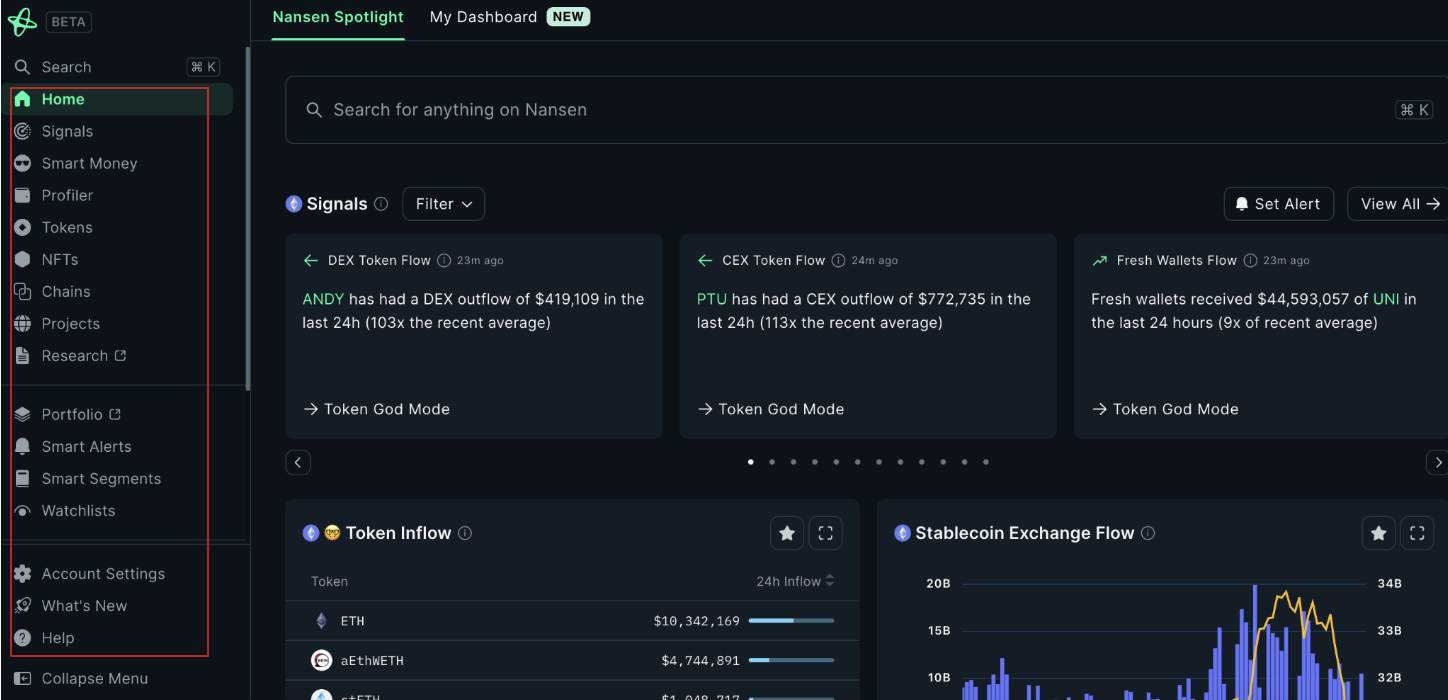The height and width of the screenshot is (700, 1448).
Task: Click the info icon beside DEX Token Flow
Action: tap(444, 260)
